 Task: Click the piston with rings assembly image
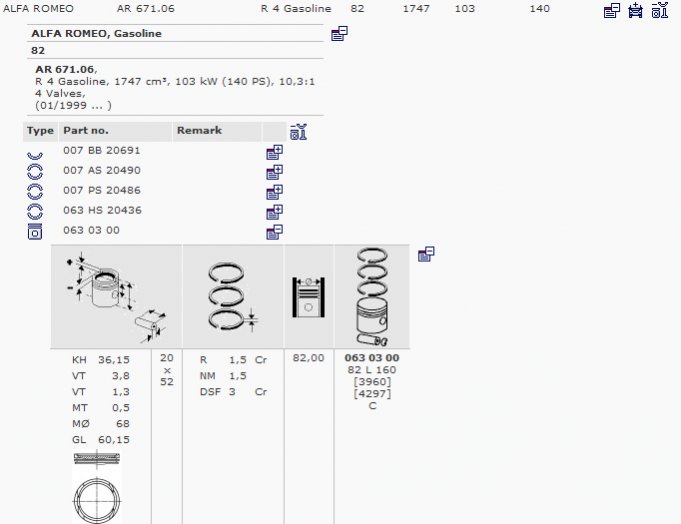pos(372,297)
